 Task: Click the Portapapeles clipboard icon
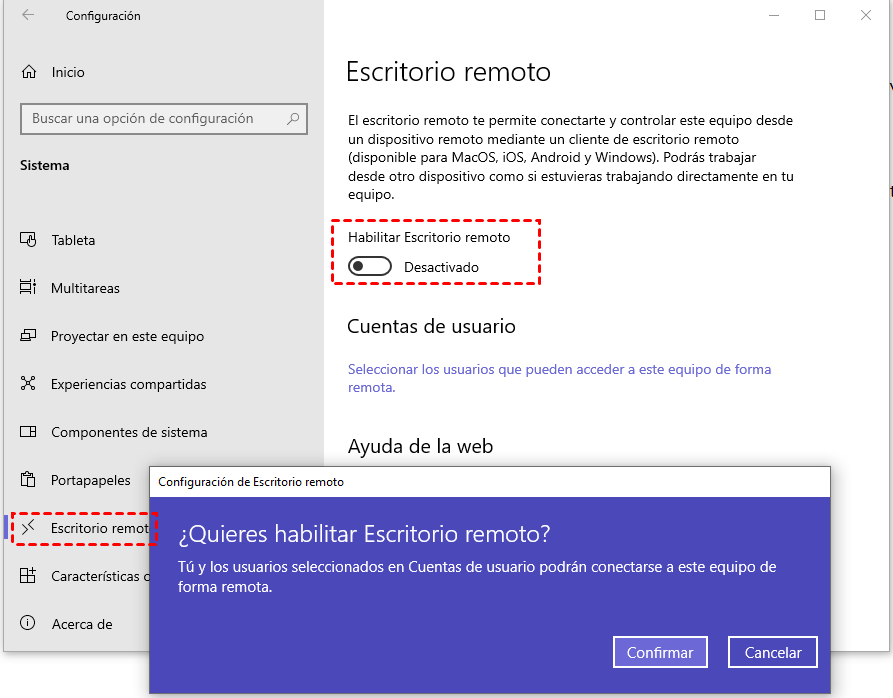[28, 479]
